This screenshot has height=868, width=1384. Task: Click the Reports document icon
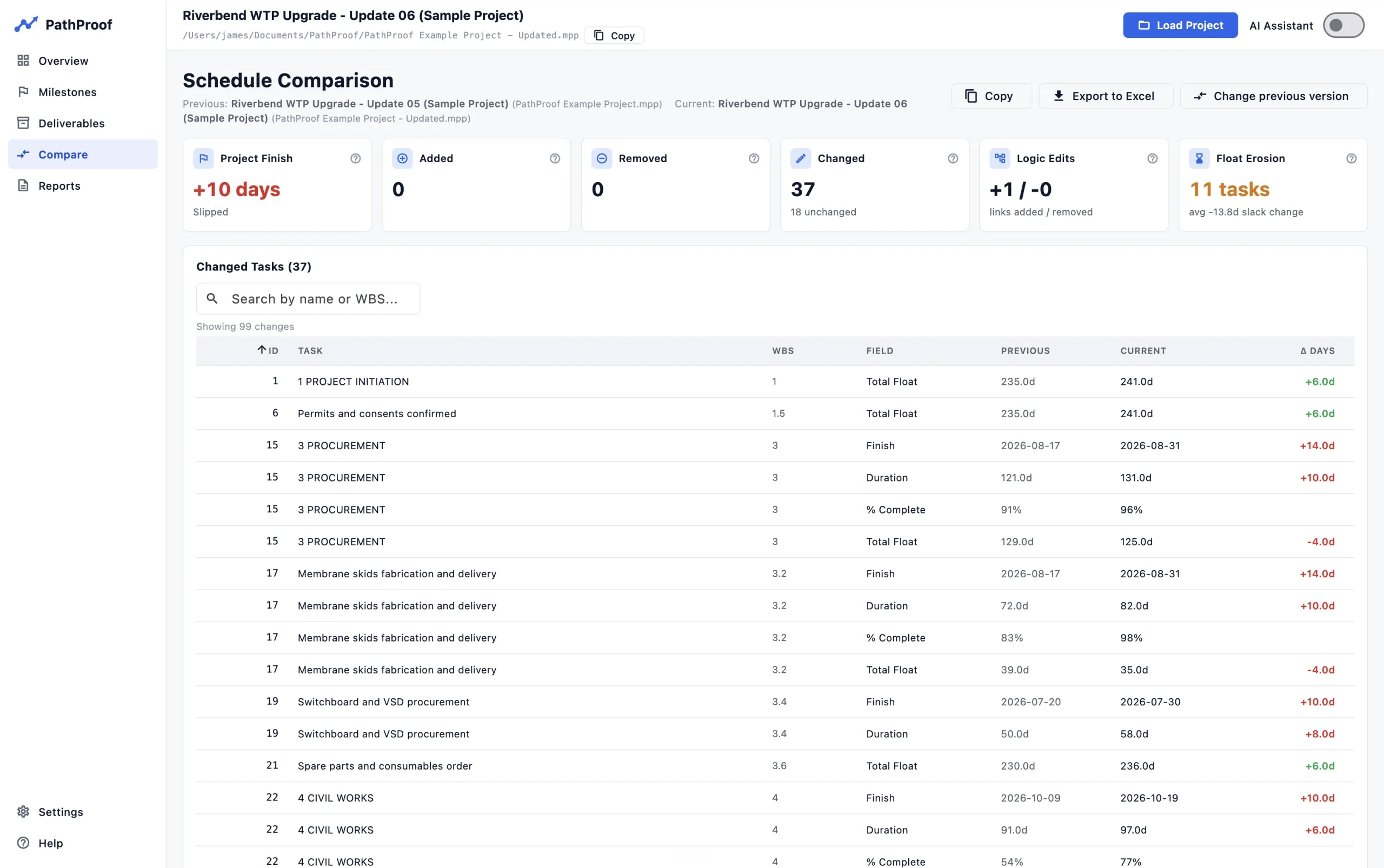(23, 185)
